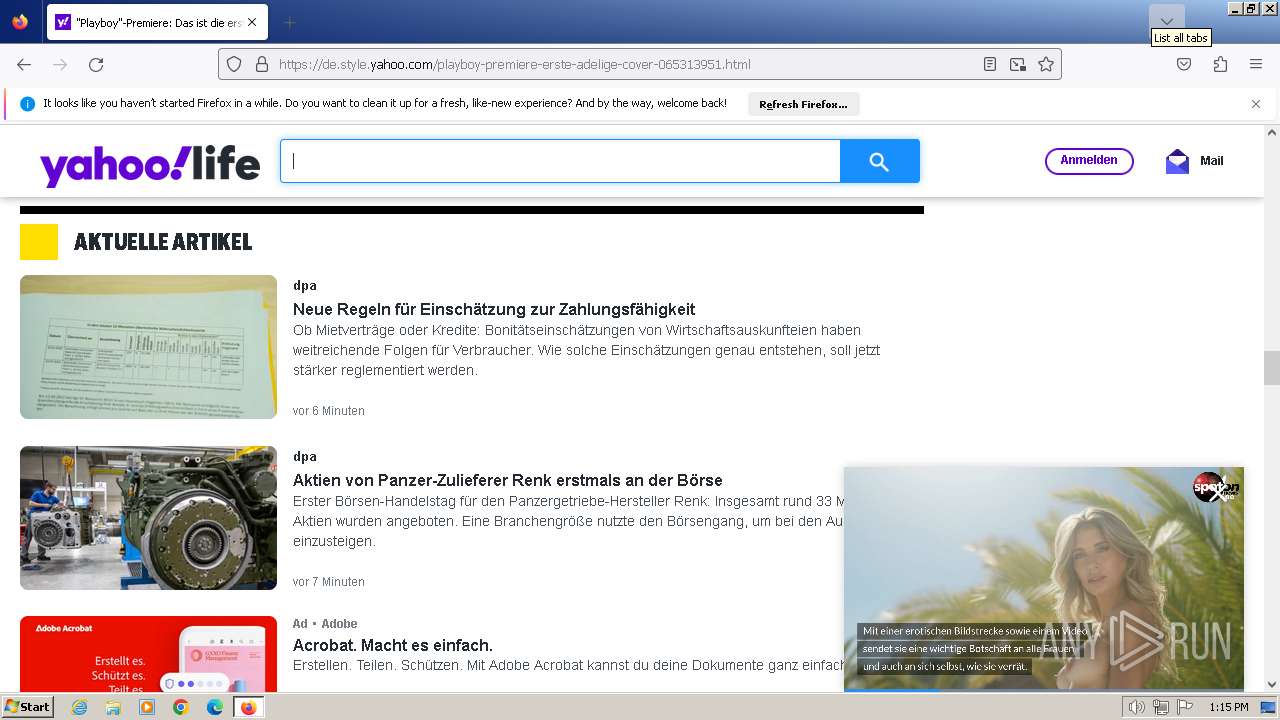Open the volume speaker tray icon
Viewport: 1280px width, 720px height.
coord(1137,707)
